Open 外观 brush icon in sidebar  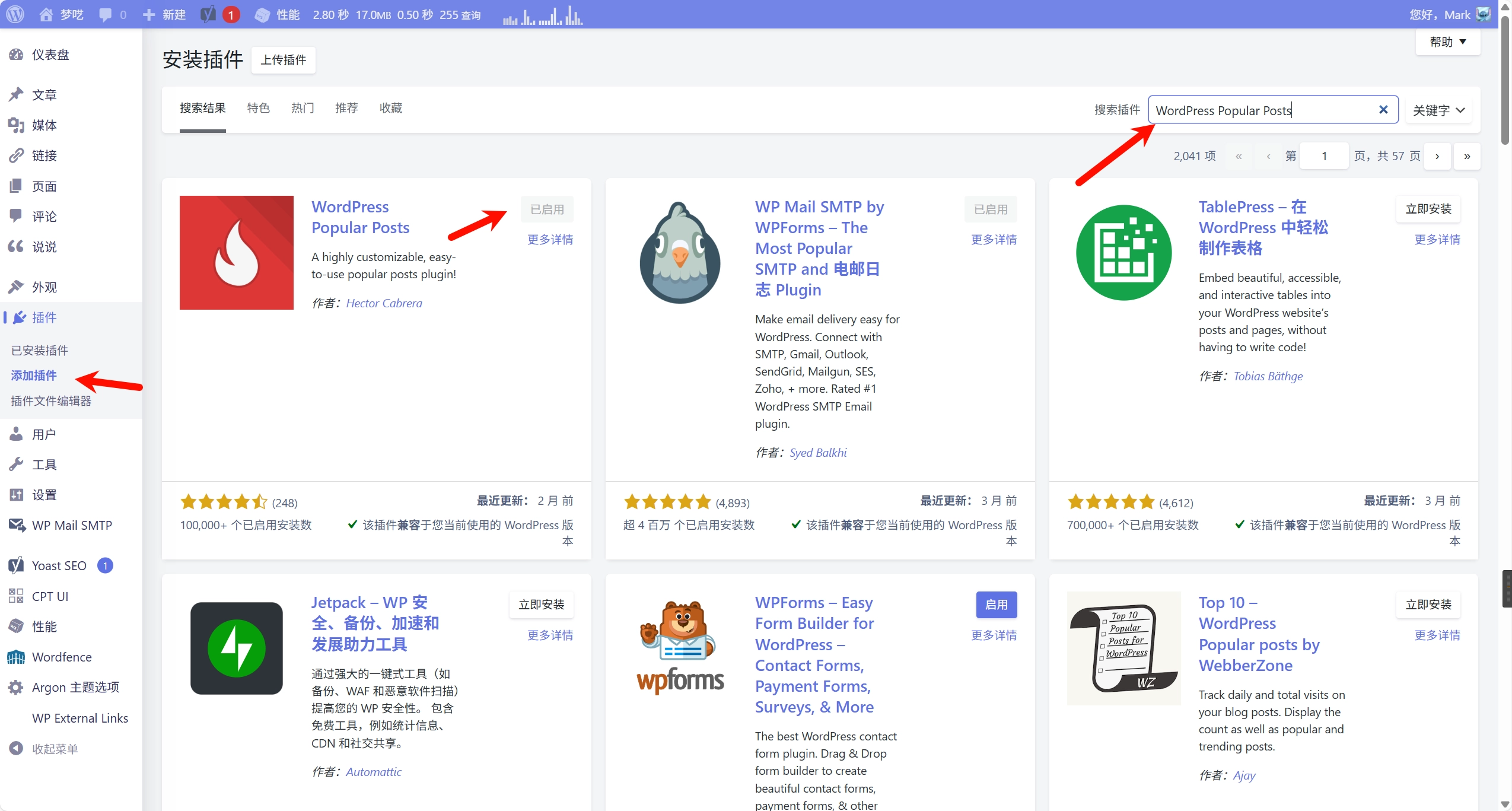[16, 287]
